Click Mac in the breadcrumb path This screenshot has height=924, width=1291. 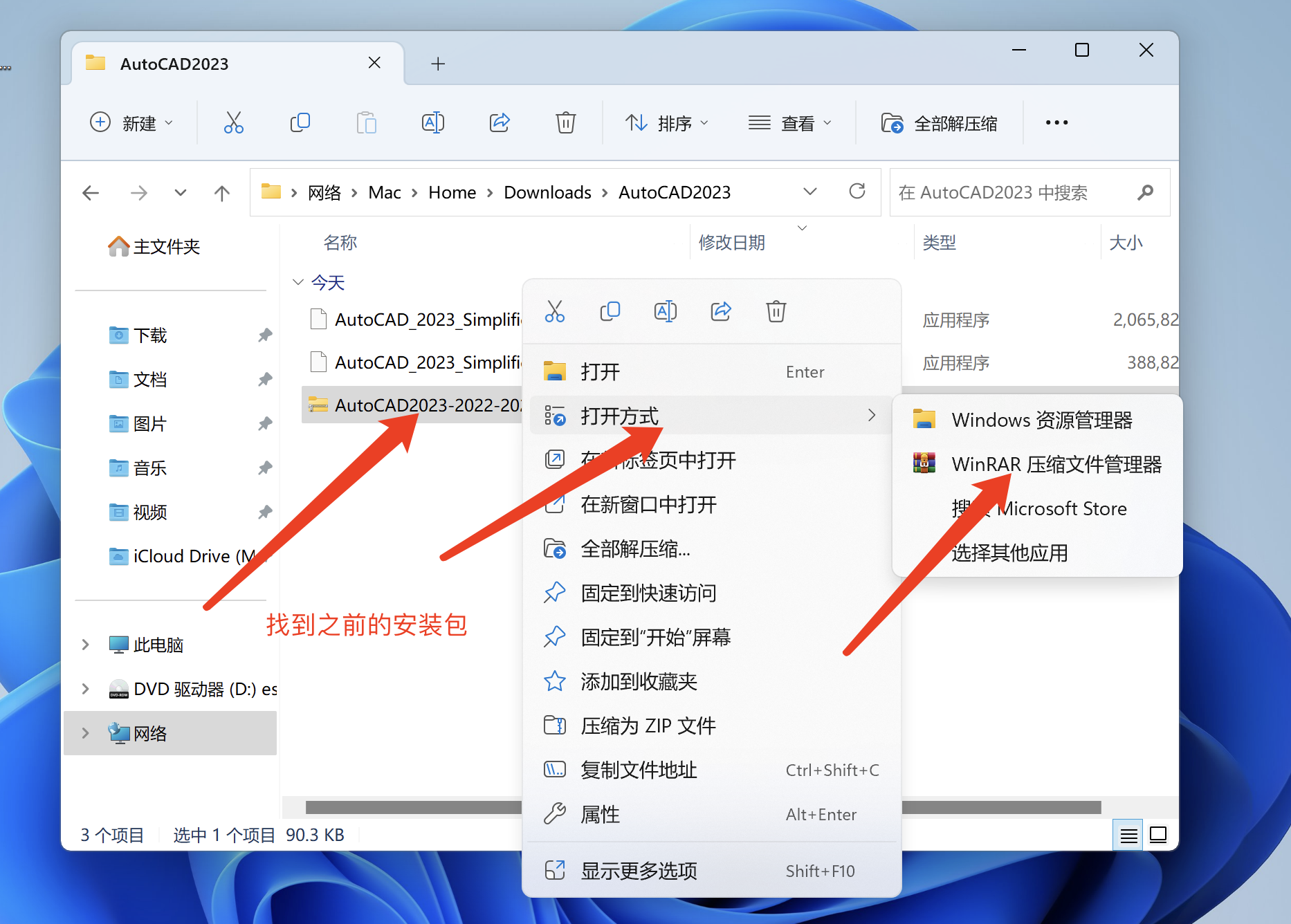coord(385,192)
